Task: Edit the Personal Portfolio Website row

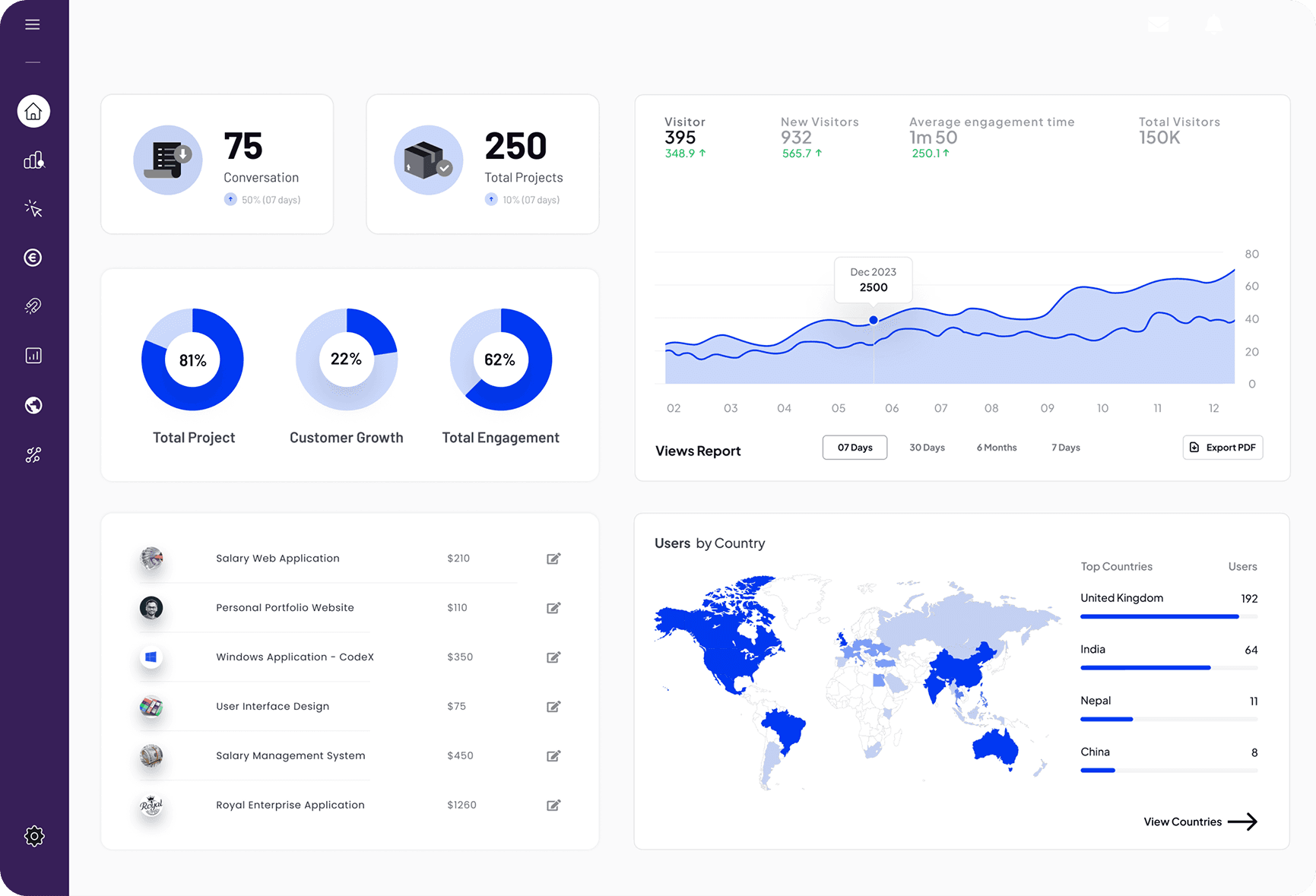Action: pos(553,608)
